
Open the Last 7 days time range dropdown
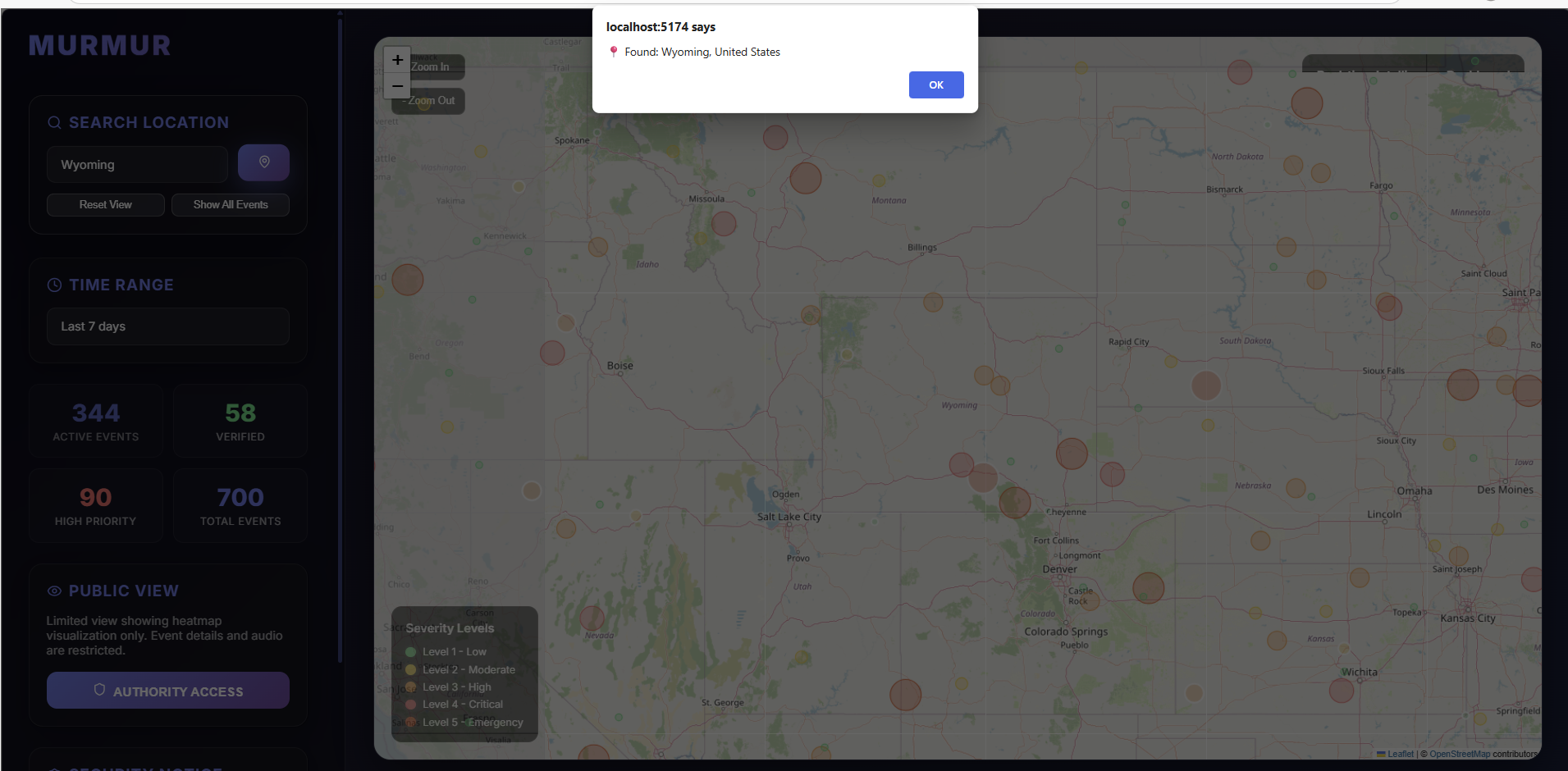coord(167,326)
